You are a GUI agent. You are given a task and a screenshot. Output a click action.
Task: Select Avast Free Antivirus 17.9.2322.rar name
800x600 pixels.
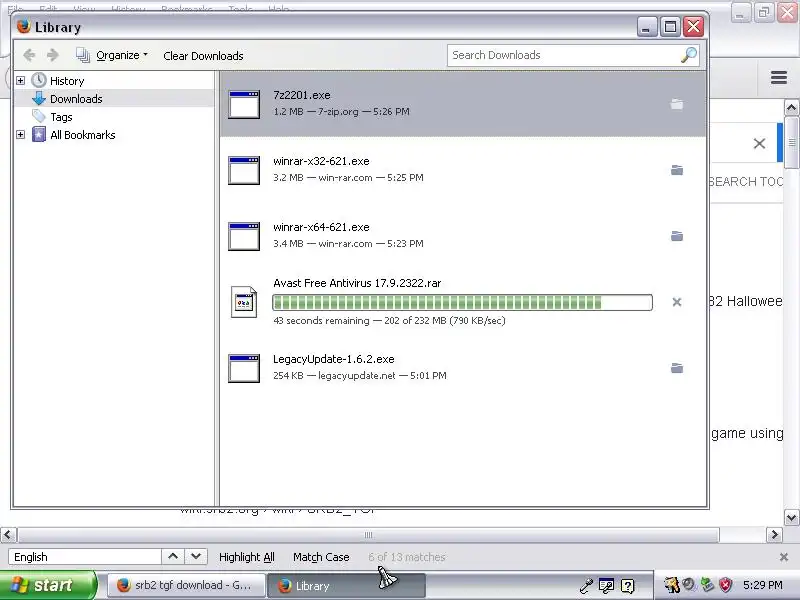(357, 283)
